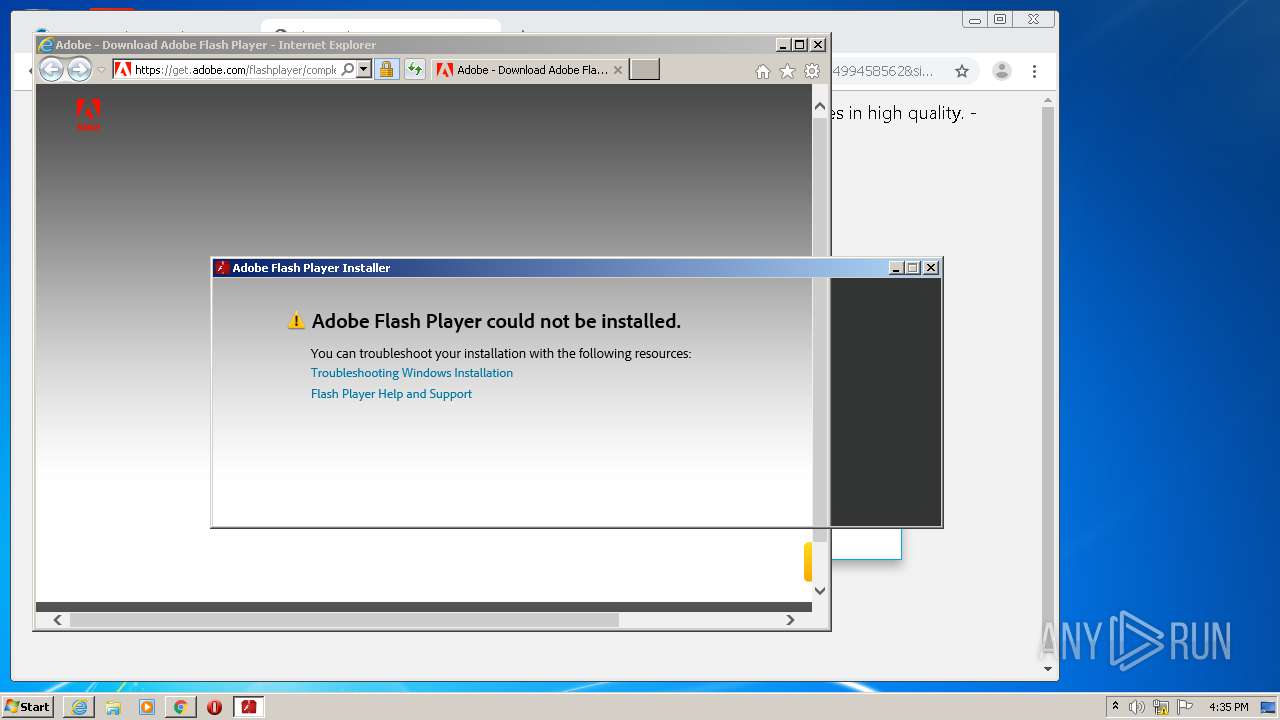Close the Adobe Flash Player Installer window
1280x720 pixels.
click(x=931, y=268)
